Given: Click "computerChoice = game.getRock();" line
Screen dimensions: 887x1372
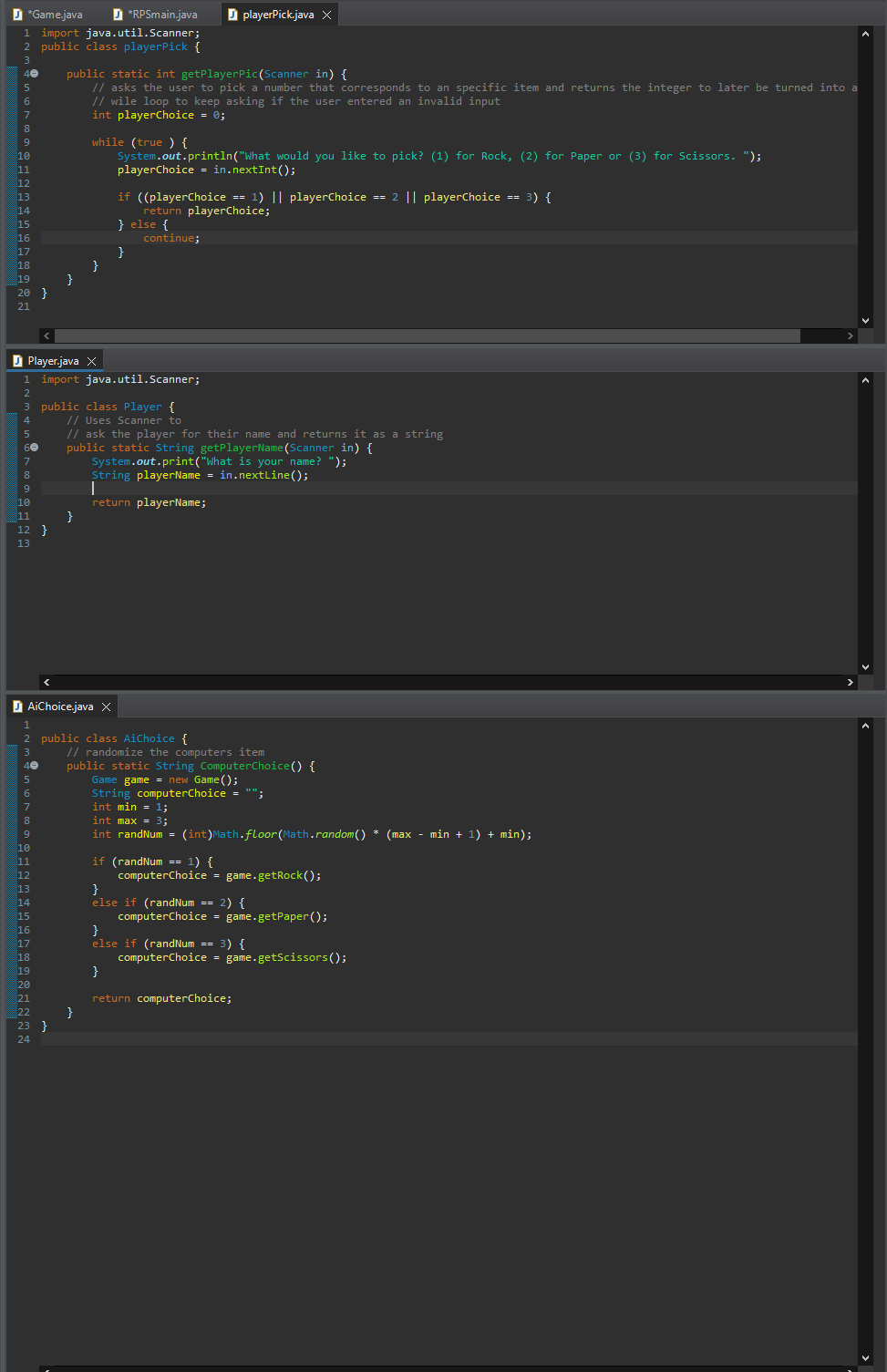Looking at the screenshot, I should (220, 875).
